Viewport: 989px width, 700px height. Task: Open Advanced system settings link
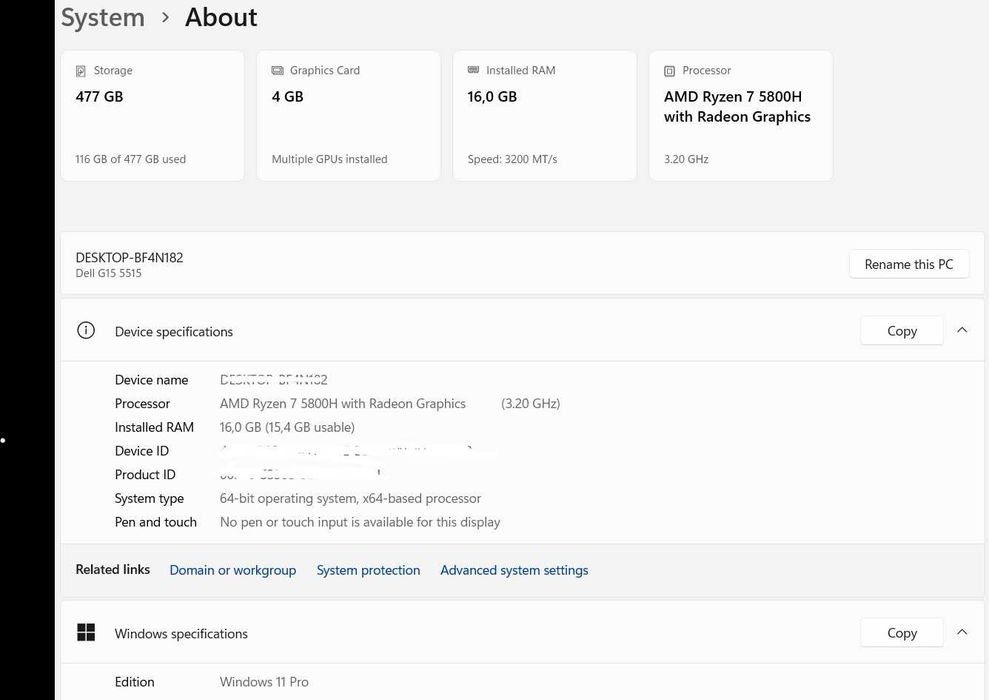514,570
